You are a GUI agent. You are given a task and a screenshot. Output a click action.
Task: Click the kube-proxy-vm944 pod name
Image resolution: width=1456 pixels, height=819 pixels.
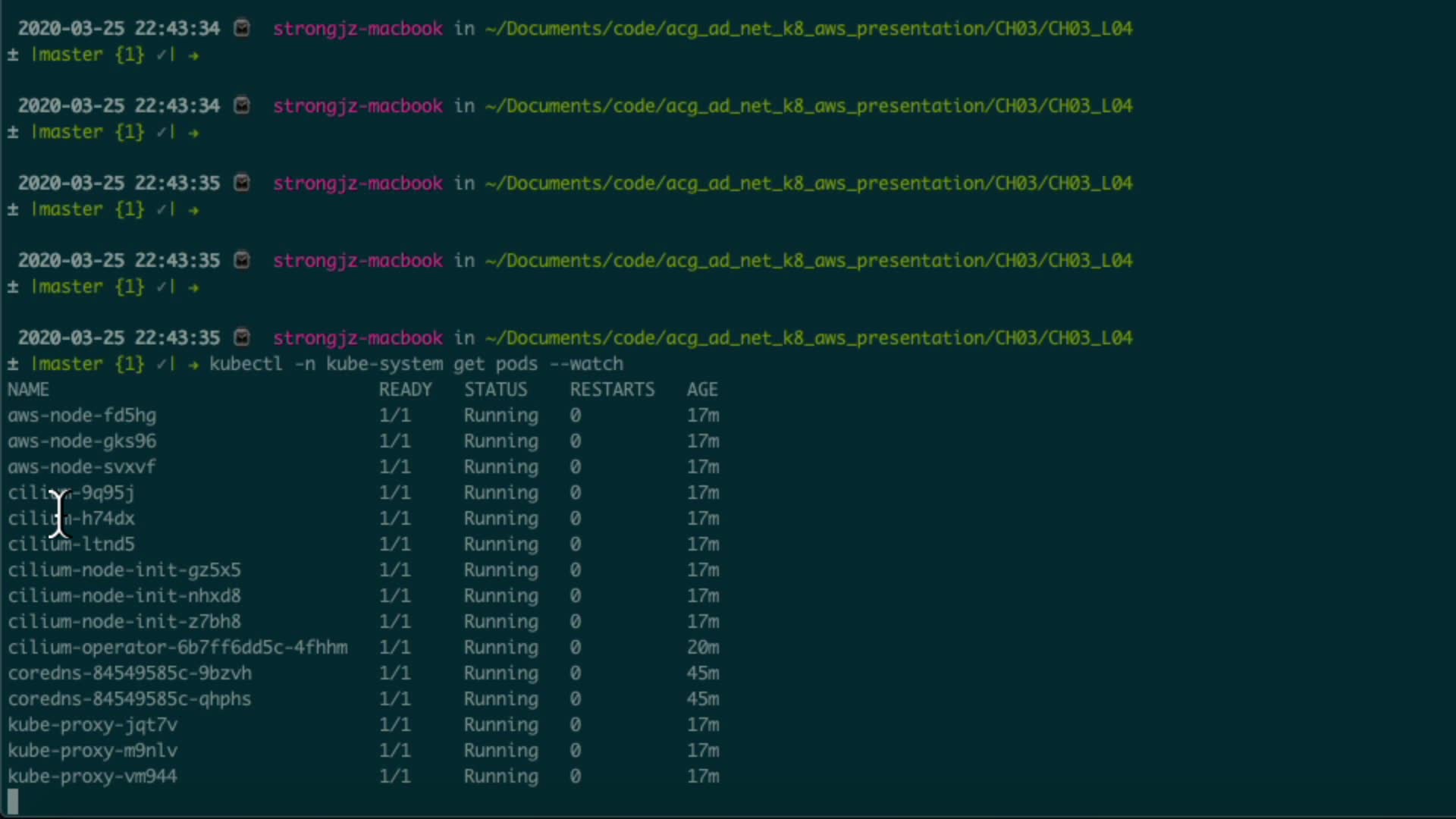click(93, 777)
